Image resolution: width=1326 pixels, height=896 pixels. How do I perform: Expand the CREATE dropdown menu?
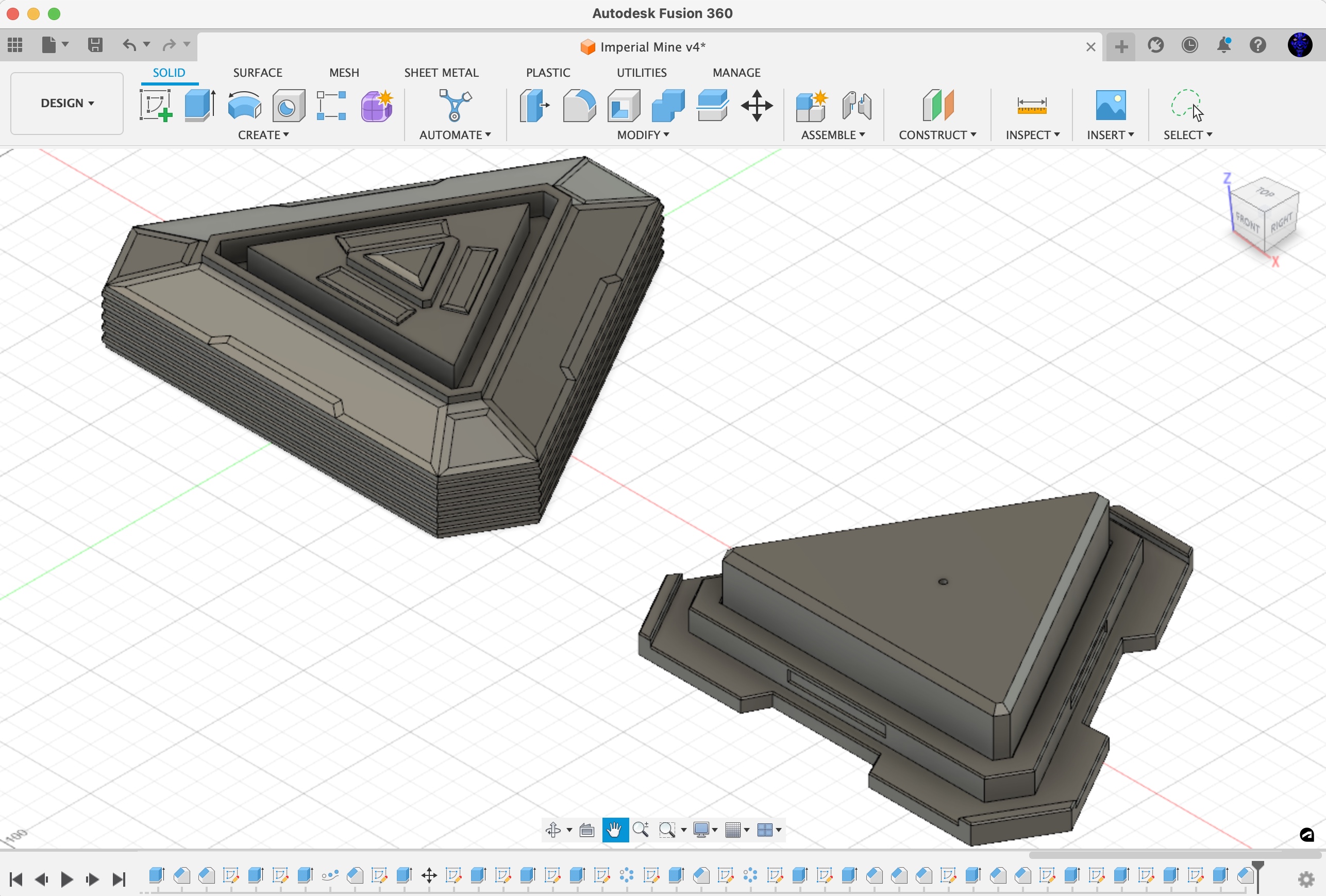click(x=263, y=135)
